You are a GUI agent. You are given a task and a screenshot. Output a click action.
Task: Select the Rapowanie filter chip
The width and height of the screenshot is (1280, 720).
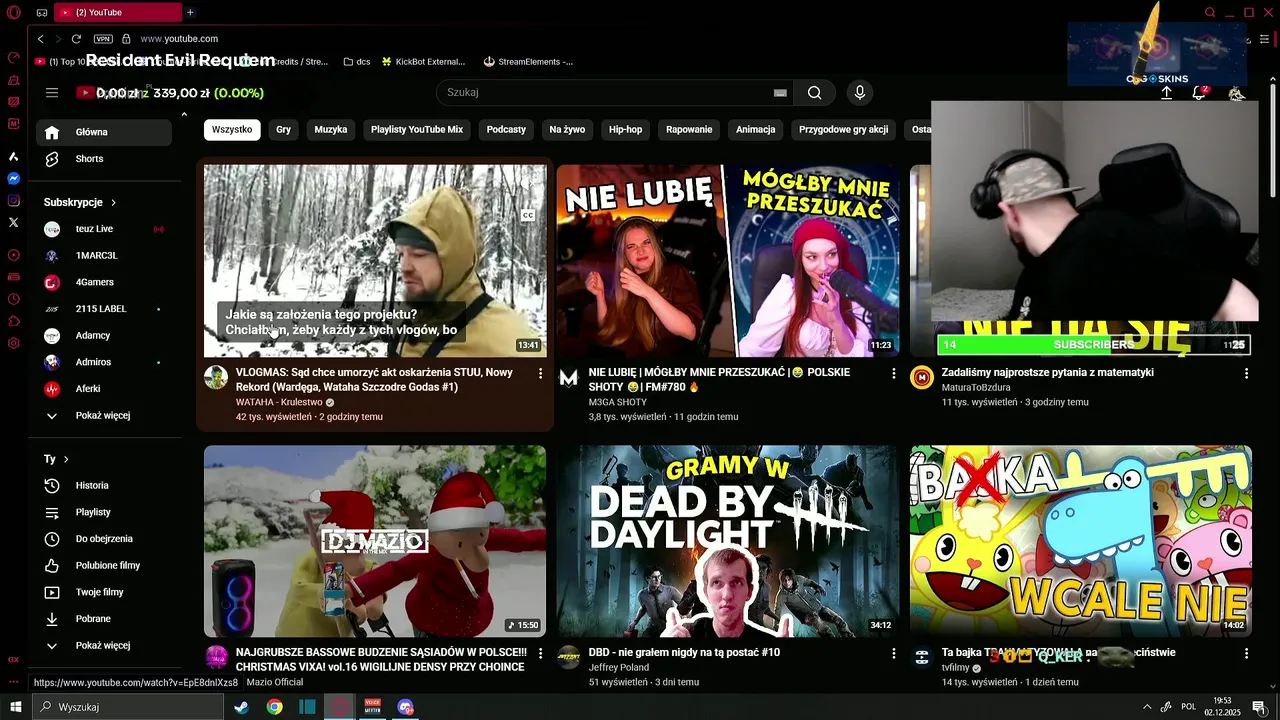[689, 130]
